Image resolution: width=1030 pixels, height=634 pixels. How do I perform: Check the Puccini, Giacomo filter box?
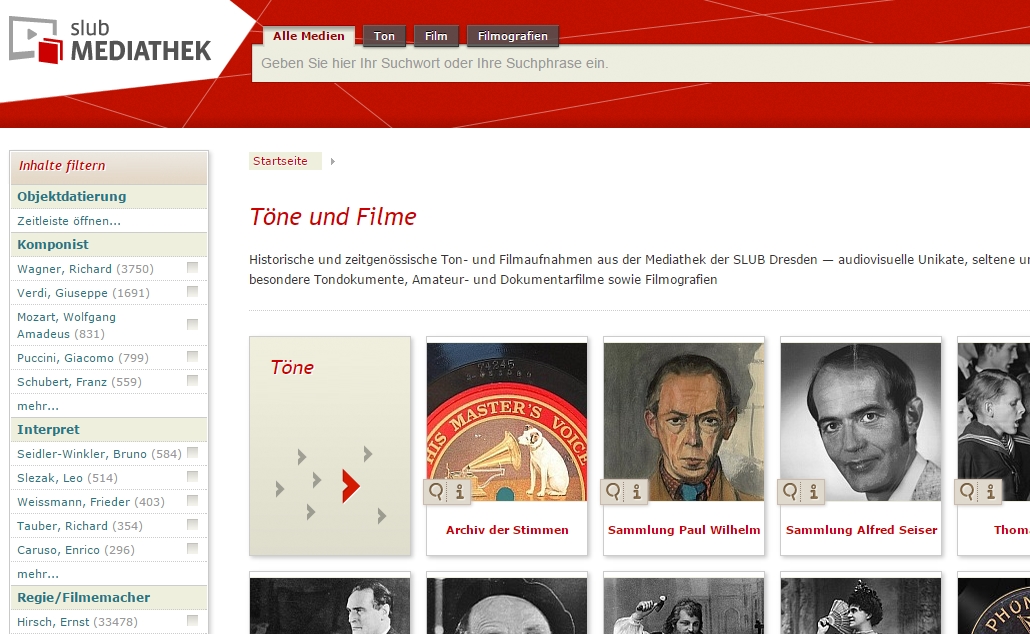(x=192, y=356)
